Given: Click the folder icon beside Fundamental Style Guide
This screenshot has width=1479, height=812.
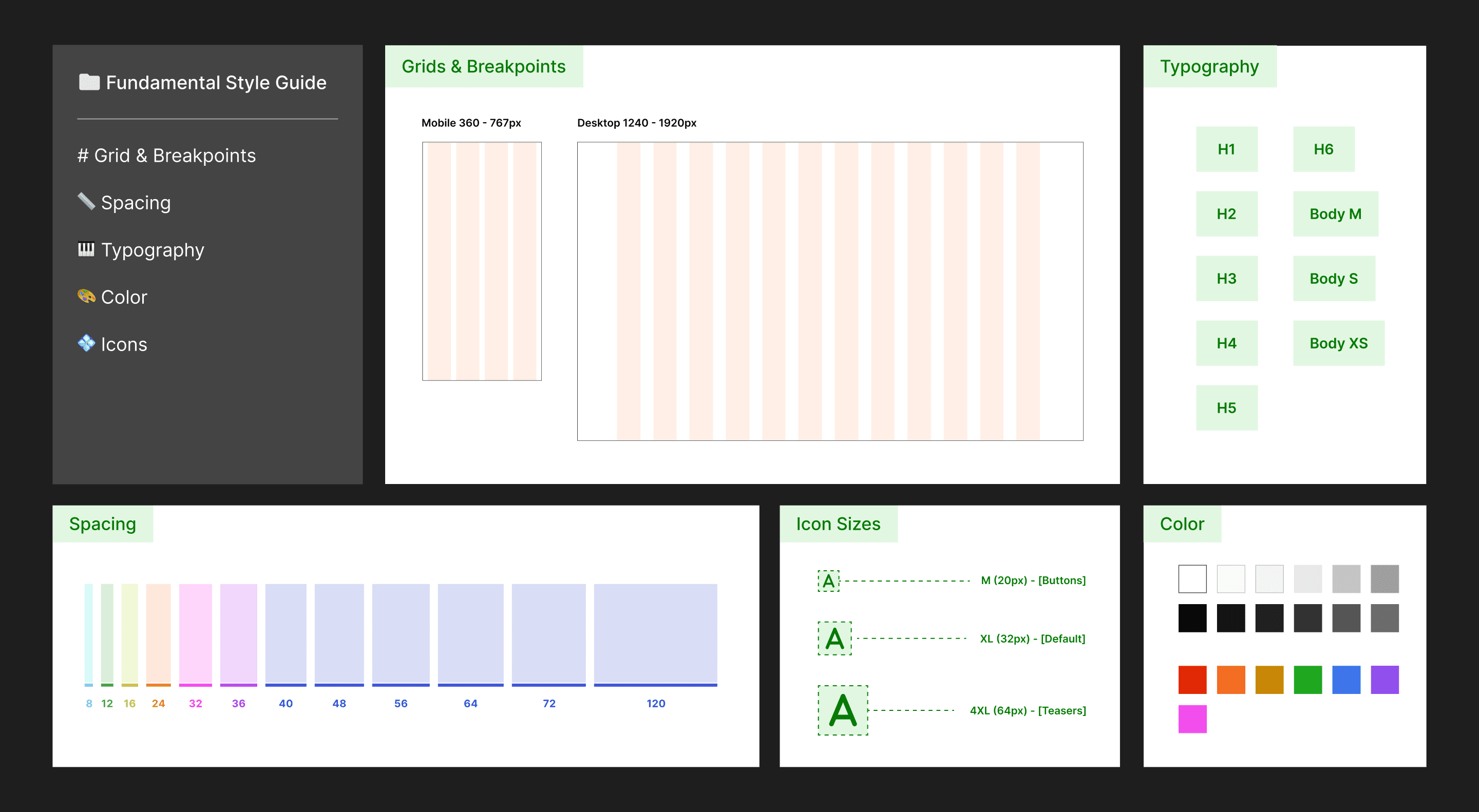Looking at the screenshot, I should (x=89, y=82).
